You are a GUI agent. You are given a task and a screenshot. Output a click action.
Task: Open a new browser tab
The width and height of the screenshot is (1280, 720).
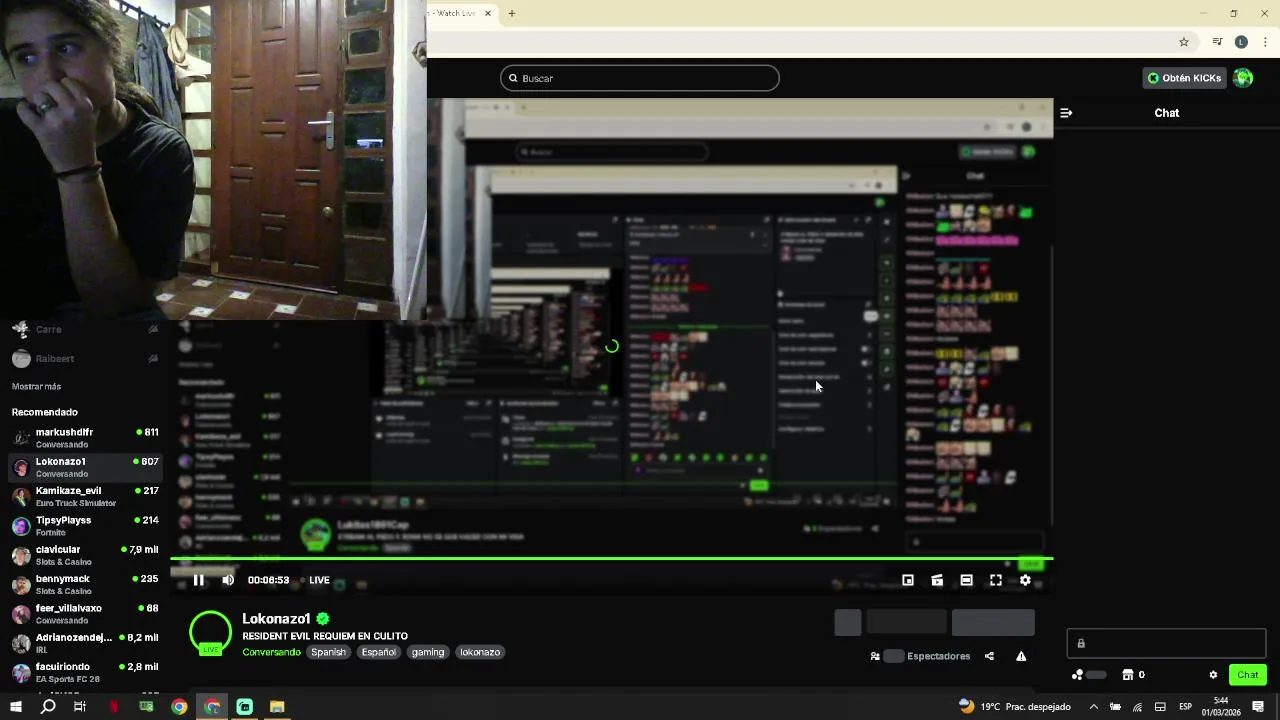tap(512, 13)
